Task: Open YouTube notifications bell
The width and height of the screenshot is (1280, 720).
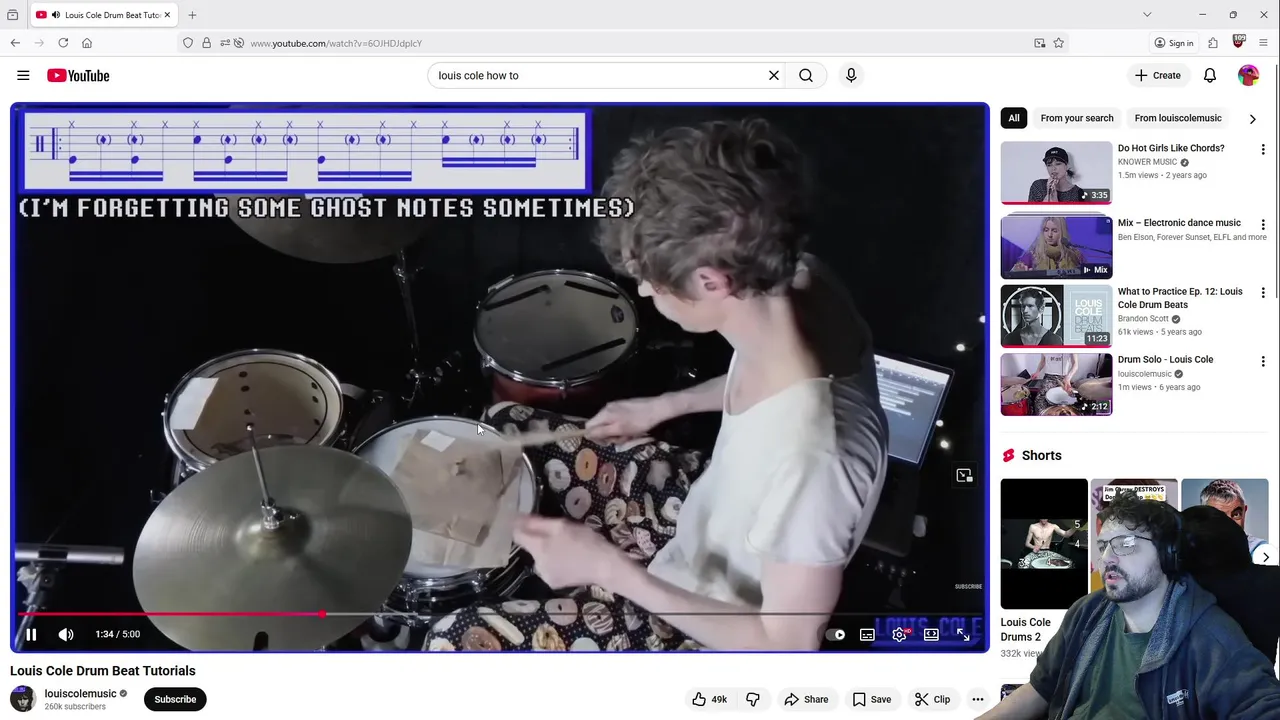Action: (1210, 75)
